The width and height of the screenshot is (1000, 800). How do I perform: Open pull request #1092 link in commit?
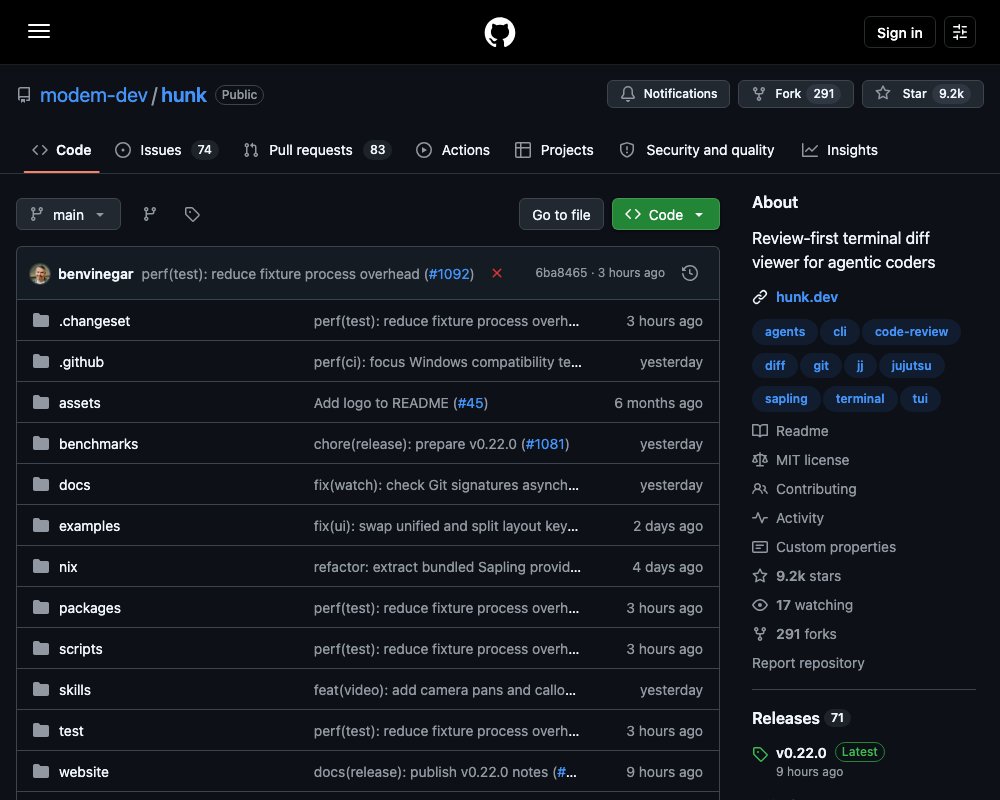pos(450,274)
